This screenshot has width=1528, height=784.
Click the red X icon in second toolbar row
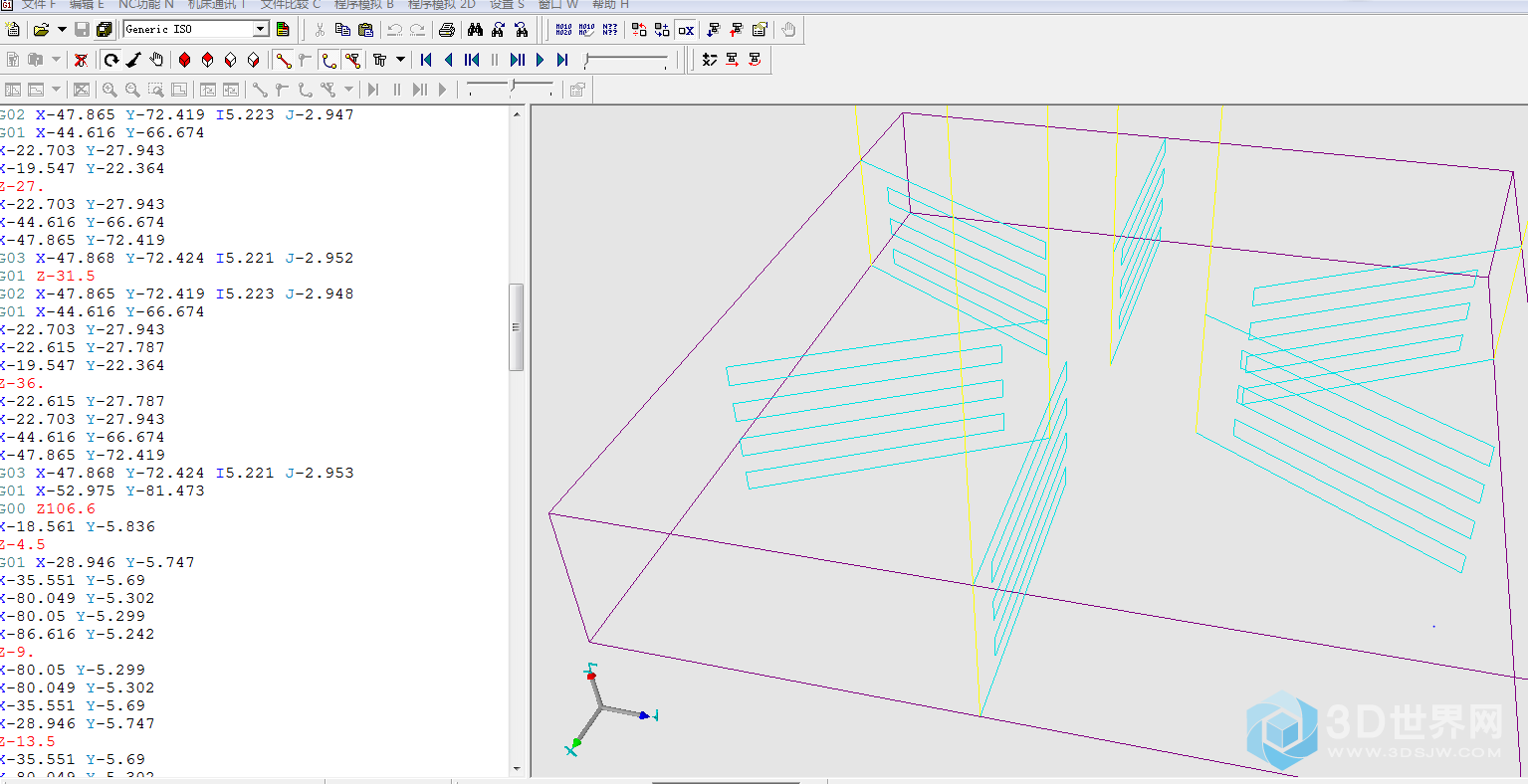point(81,60)
